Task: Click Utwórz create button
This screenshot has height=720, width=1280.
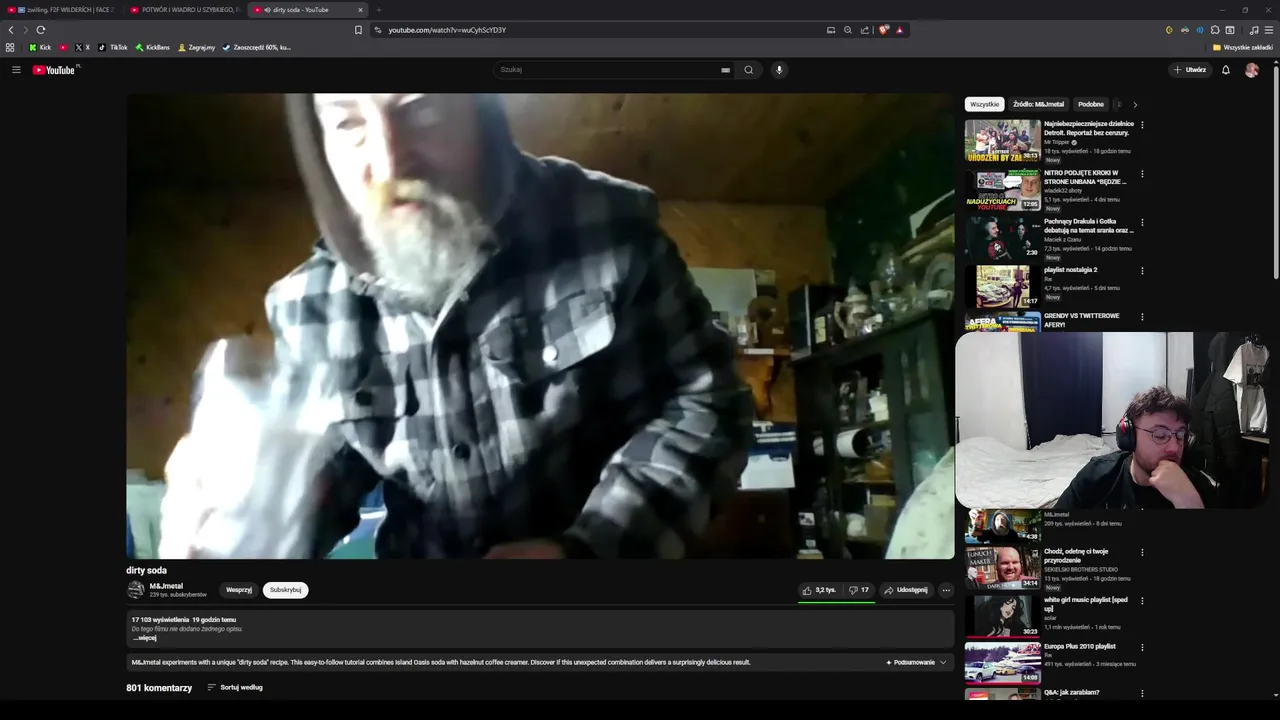Action: (1190, 70)
